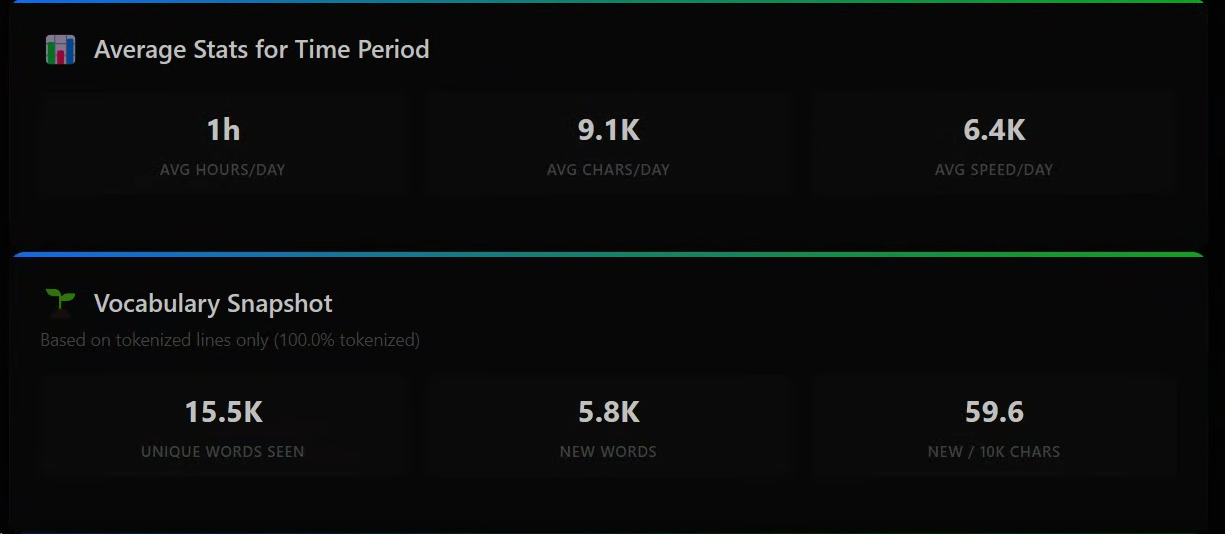
Task: Click the gradient bar above Average Stats panel
Action: (612, 2)
